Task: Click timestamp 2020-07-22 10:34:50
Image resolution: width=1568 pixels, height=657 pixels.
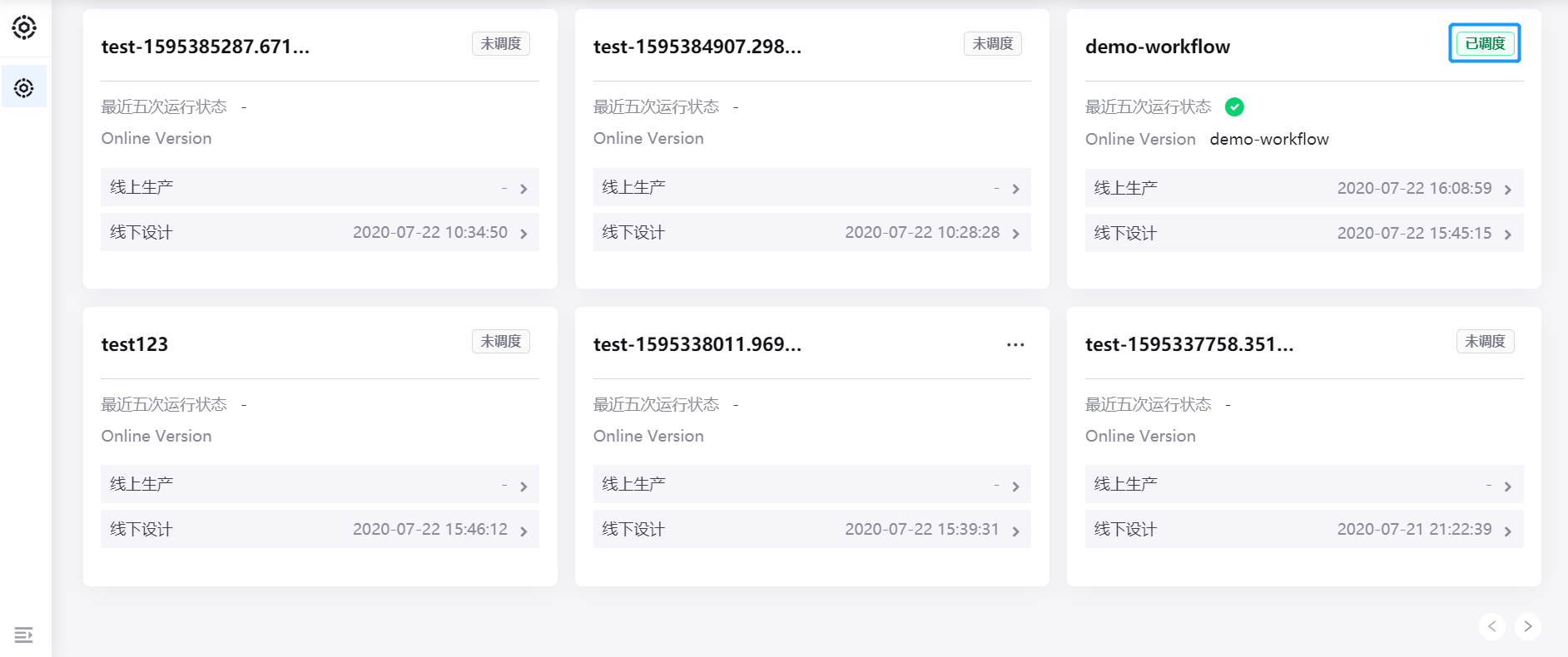Action: (430, 232)
